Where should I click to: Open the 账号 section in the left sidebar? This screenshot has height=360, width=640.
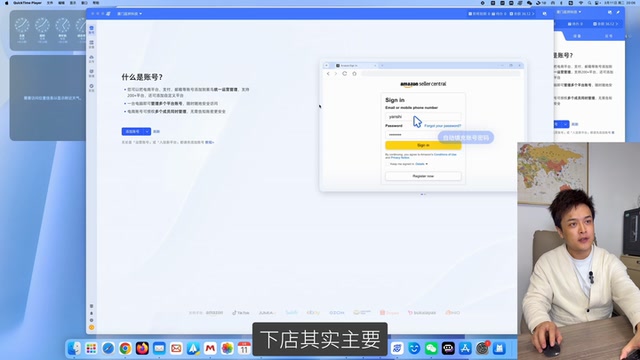[91, 30]
